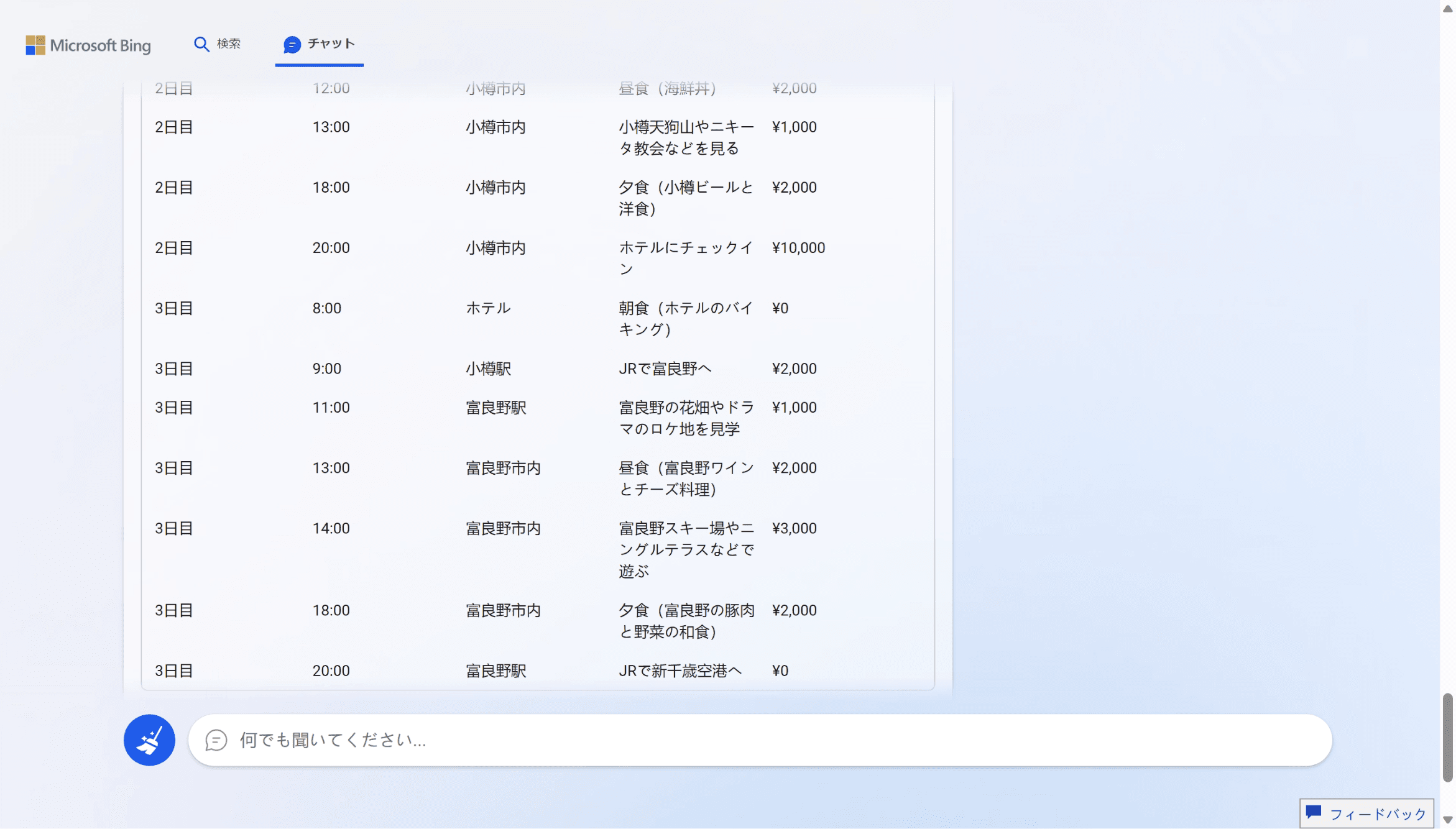Click the 3日目 cell in the 9:00 row

click(x=174, y=369)
